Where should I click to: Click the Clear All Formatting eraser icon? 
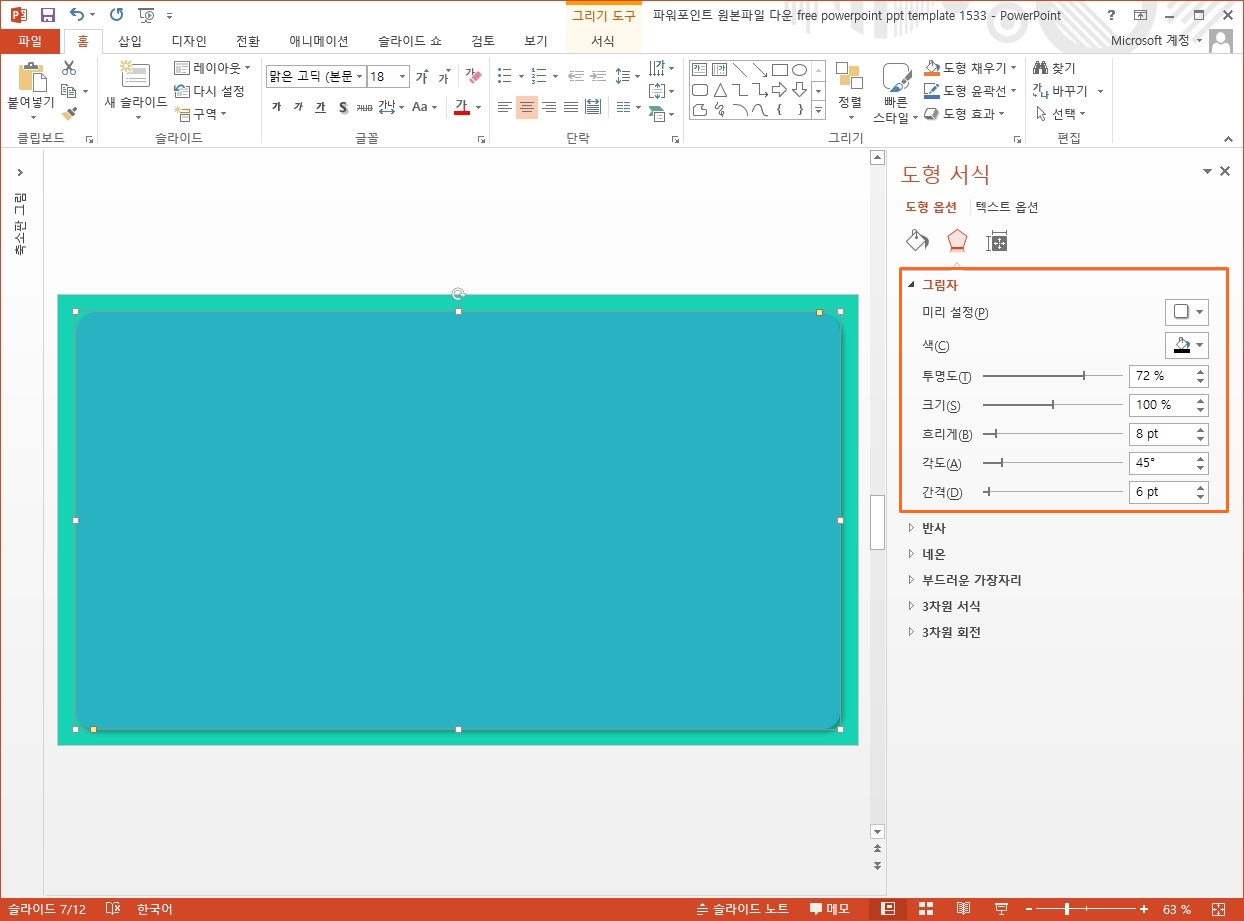pos(474,76)
